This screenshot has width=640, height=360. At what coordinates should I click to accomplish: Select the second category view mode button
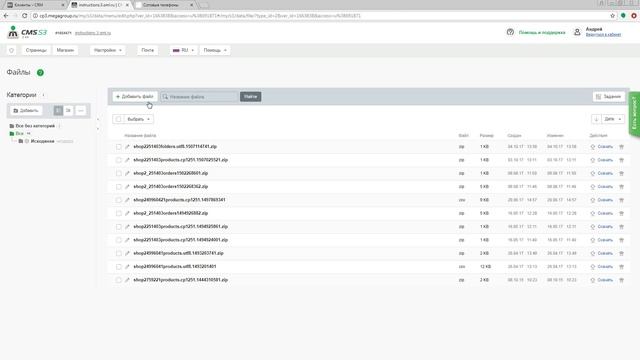click(68, 111)
